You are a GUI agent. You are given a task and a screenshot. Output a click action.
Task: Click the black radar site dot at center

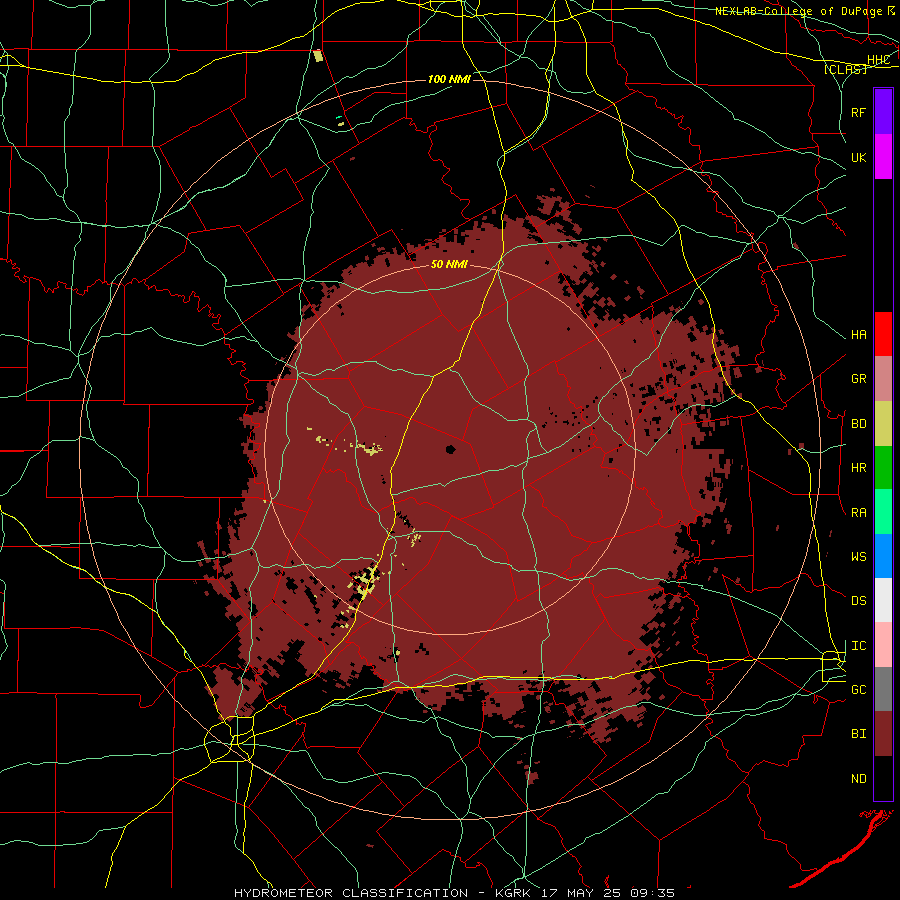coord(451,449)
